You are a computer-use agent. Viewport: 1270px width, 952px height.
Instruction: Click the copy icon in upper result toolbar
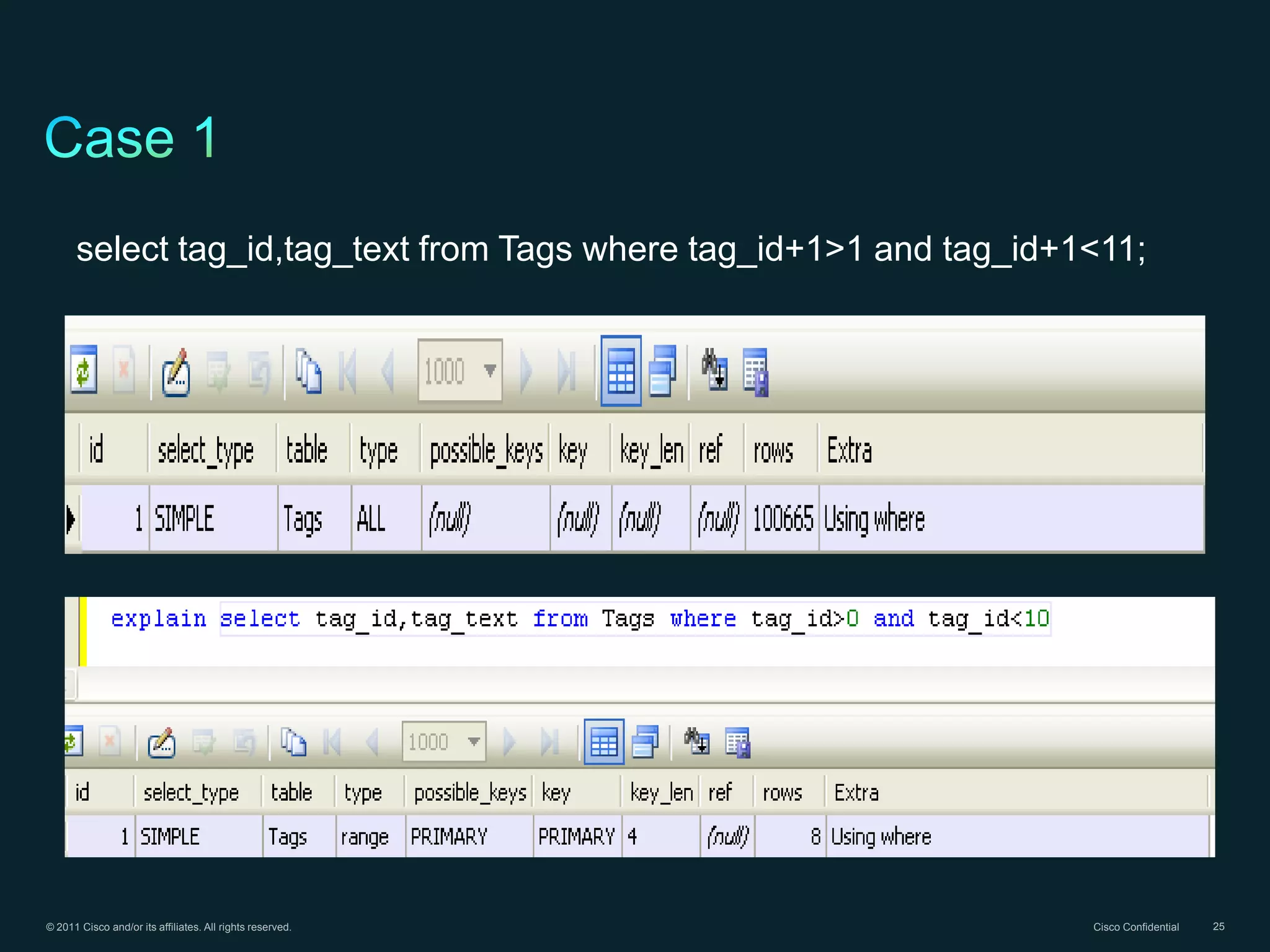[308, 371]
